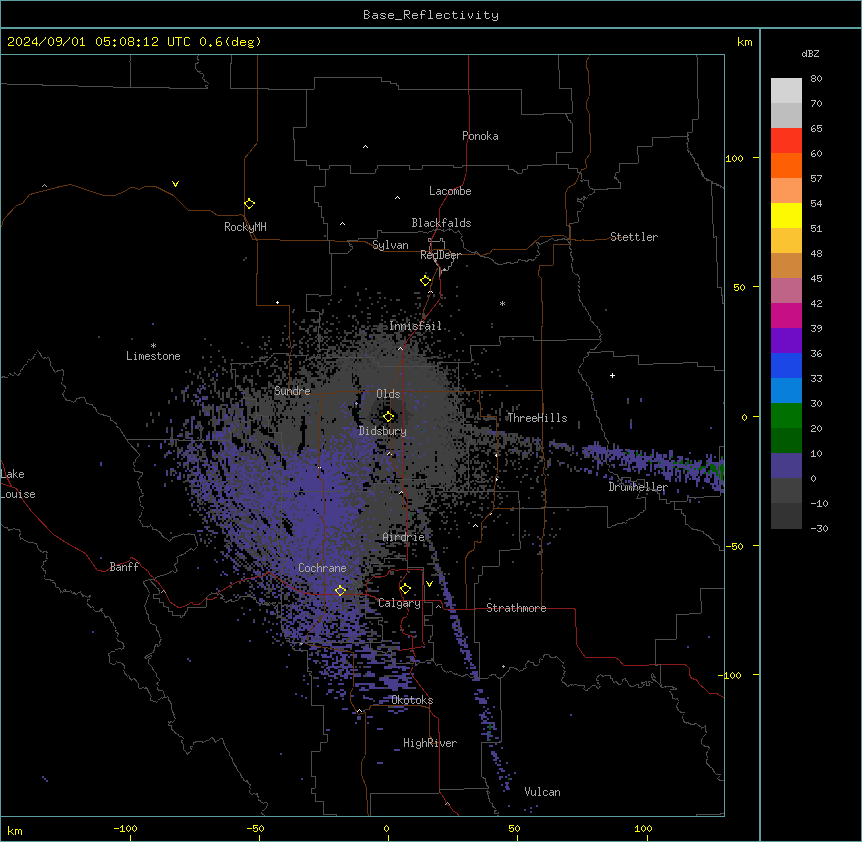Select the bright green legend swatch

786,416
